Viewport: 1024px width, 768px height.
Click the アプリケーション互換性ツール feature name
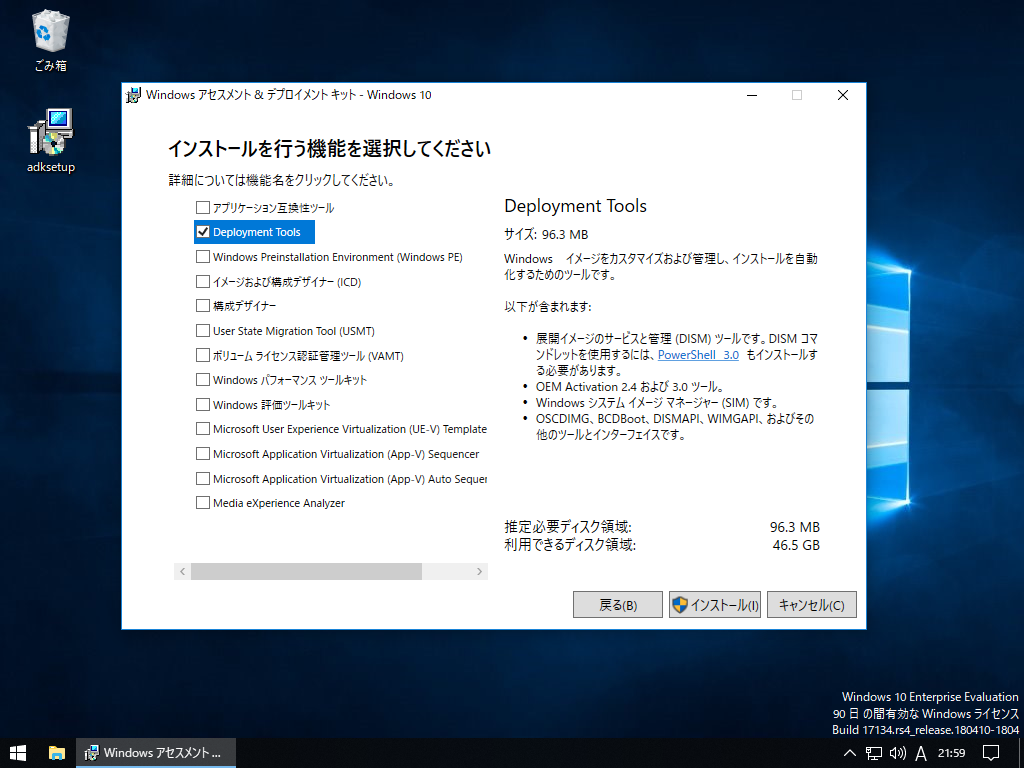pyautogui.click(x=273, y=208)
